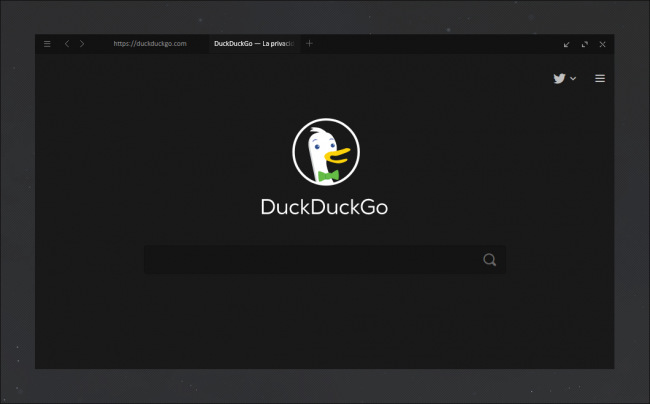Go back with the left arrow button

pyautogui.click(x=67, y=44)
